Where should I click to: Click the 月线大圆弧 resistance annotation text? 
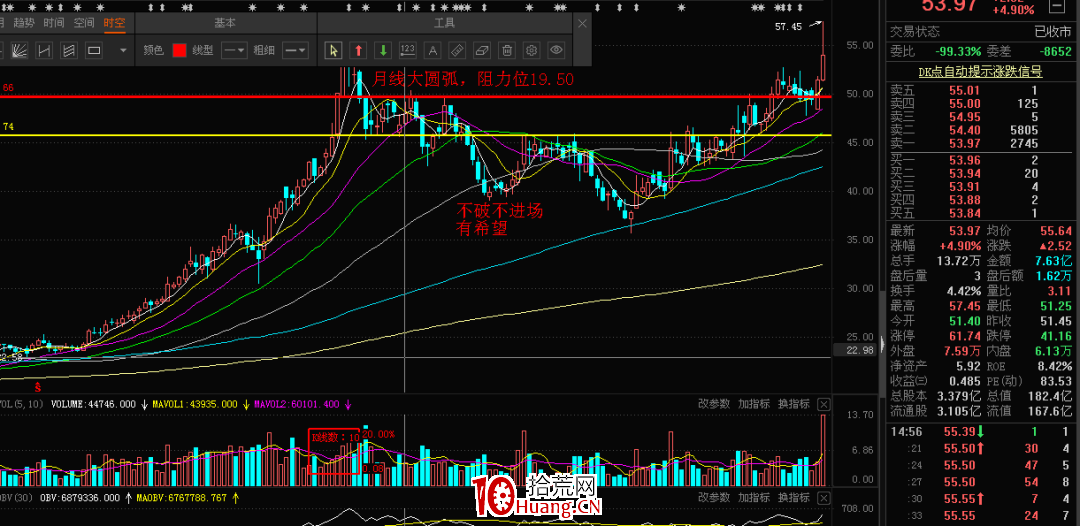472,79
